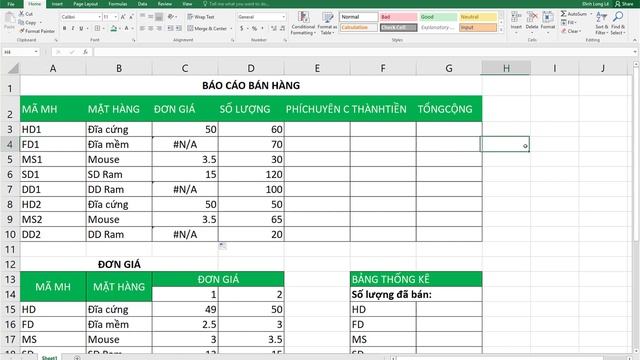Switch to the Insert tab

click(57, 4)
